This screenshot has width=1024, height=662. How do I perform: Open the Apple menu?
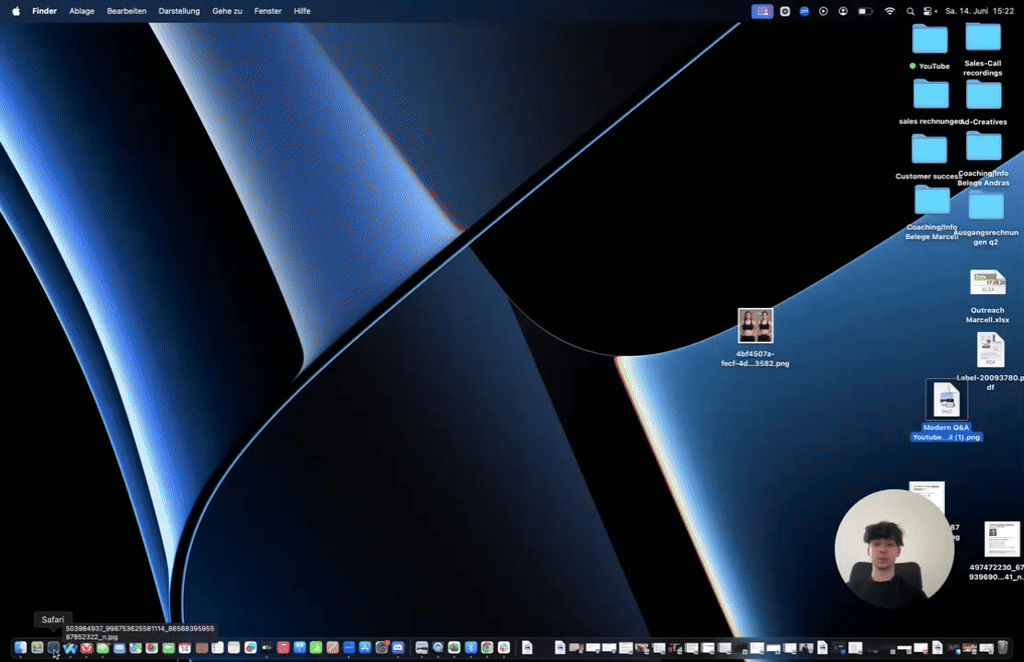point(16,11)
